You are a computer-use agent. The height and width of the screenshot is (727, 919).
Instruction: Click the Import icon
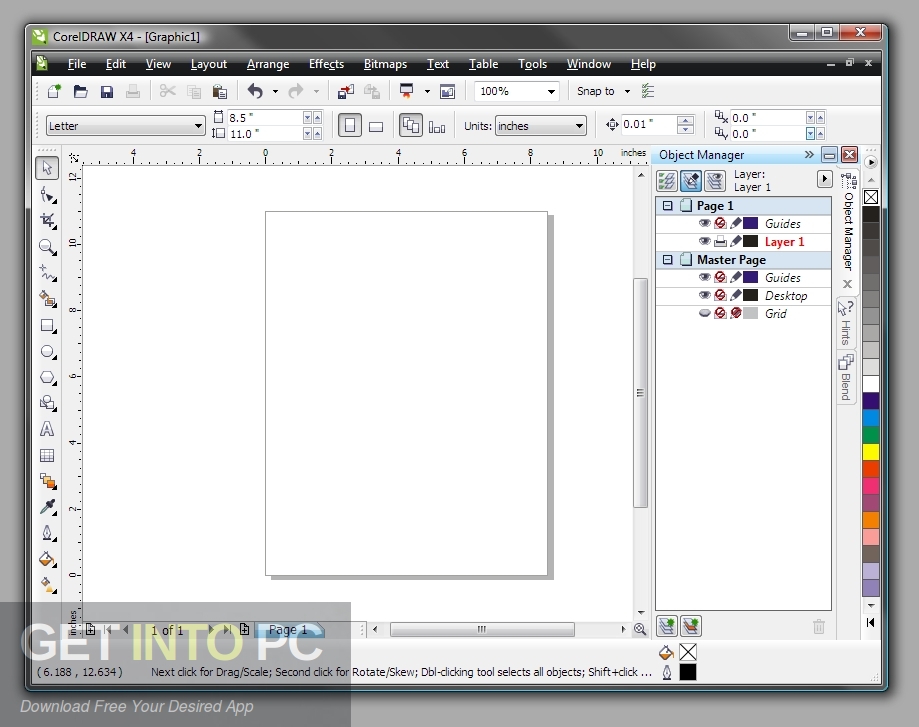tap(346, 91)
